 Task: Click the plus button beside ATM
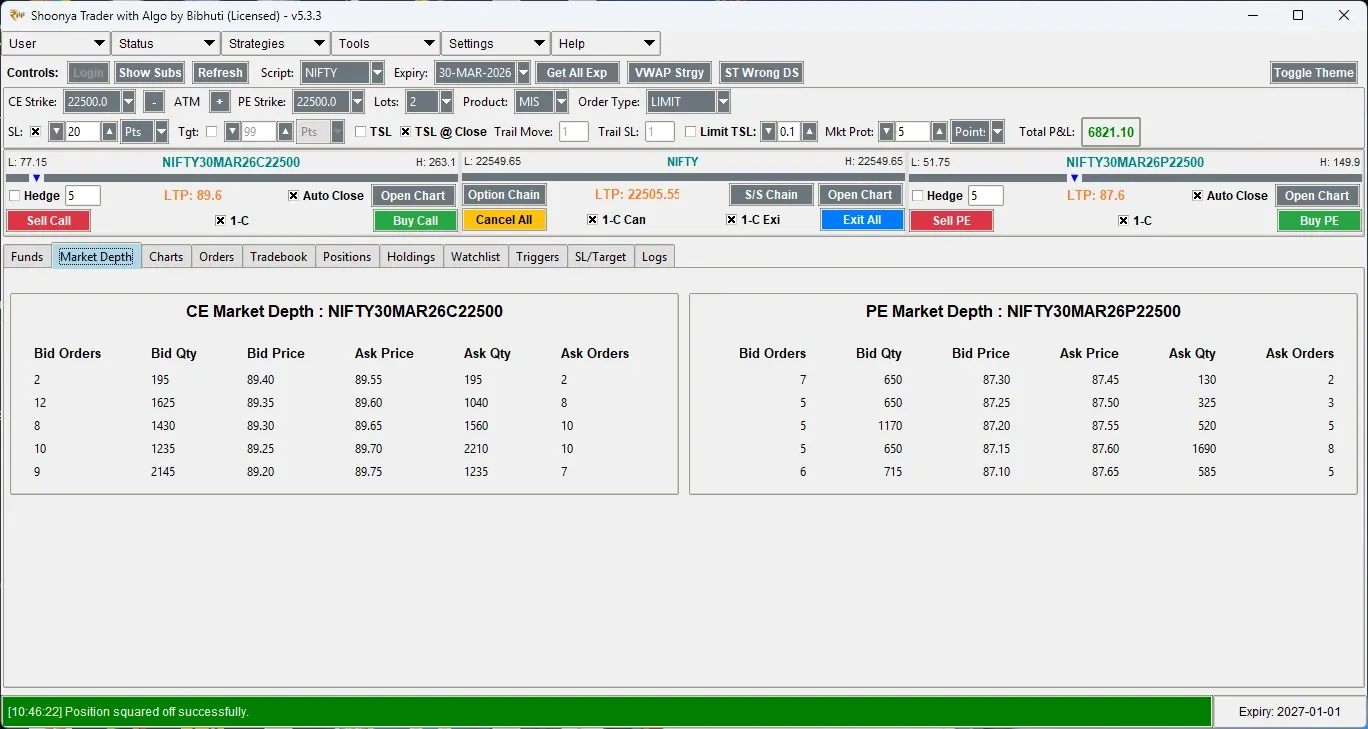(220, 102)
